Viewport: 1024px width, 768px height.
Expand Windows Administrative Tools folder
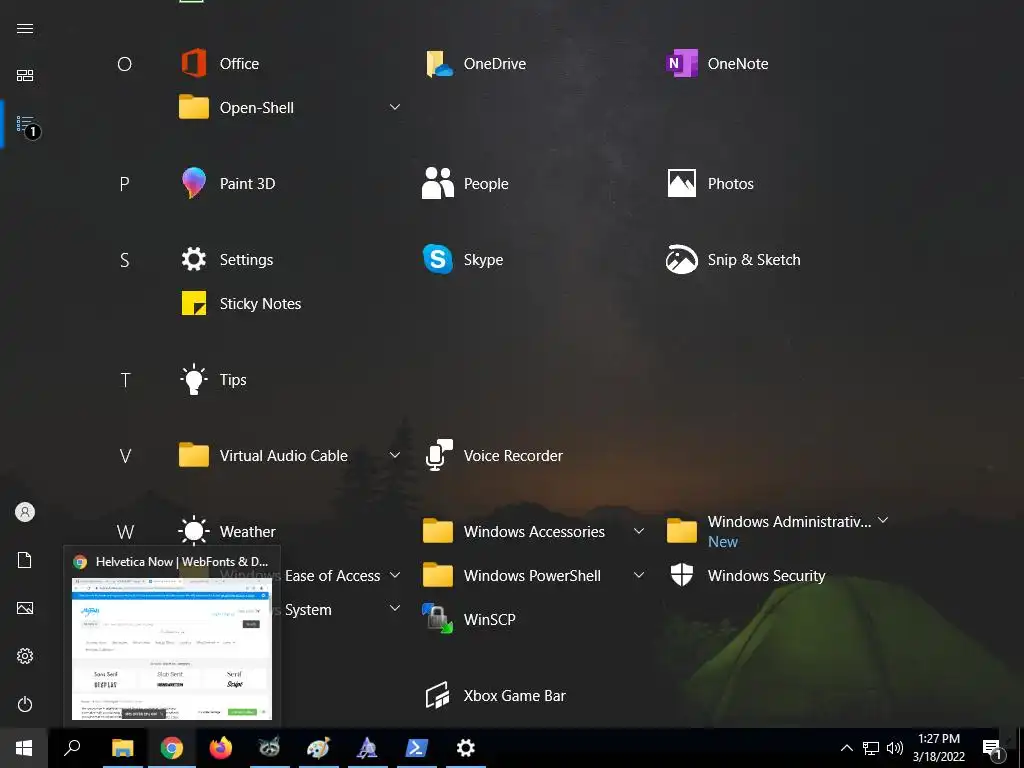coord(883,520)
